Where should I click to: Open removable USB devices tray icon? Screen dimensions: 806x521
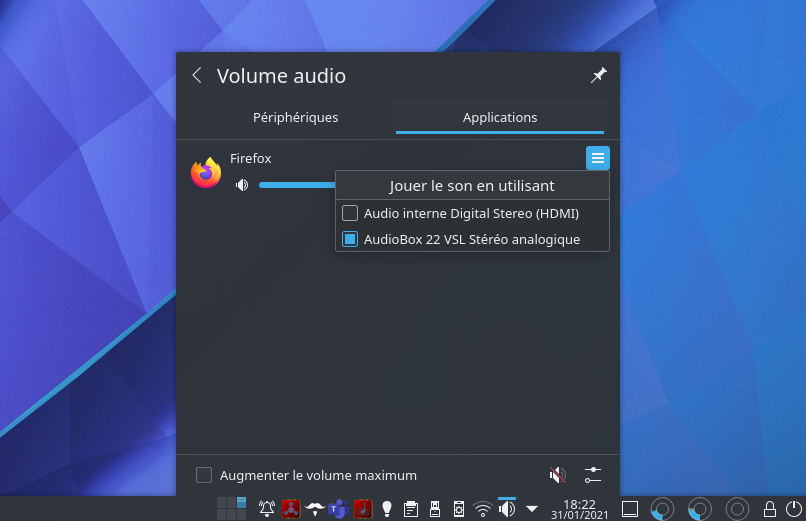click(435, 509)
